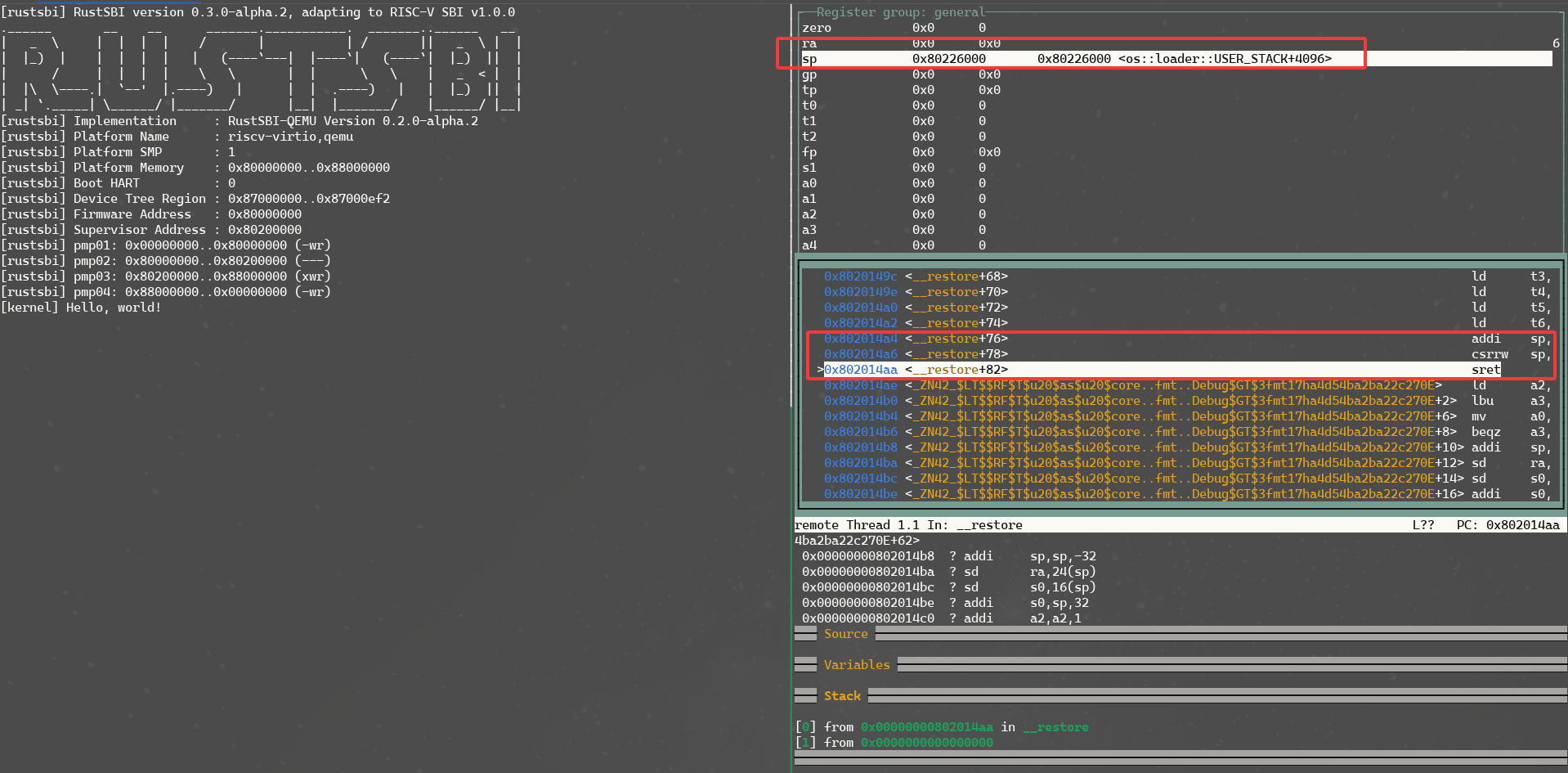The image size is (1568, 773).
Task: Click the 'L??' line indicator in status bar
Action: [1422, 525]
